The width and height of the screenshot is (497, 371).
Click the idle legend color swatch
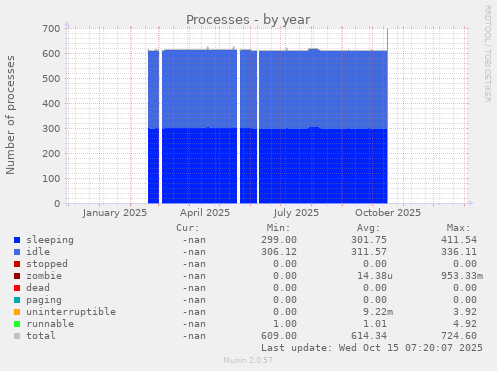[17, 252]
